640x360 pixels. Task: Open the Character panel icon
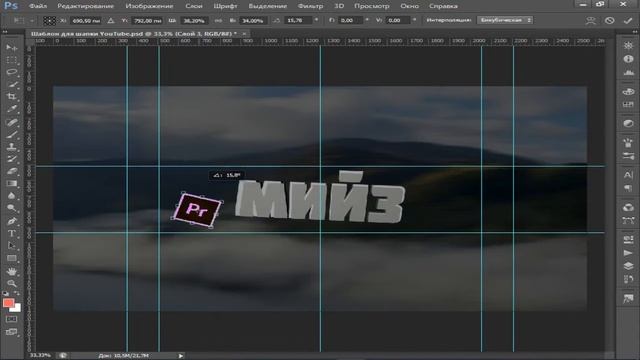(x=628, y=175)
